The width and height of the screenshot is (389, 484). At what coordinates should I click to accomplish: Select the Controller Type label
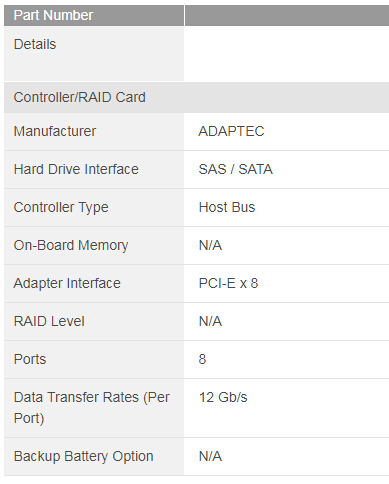61,207
